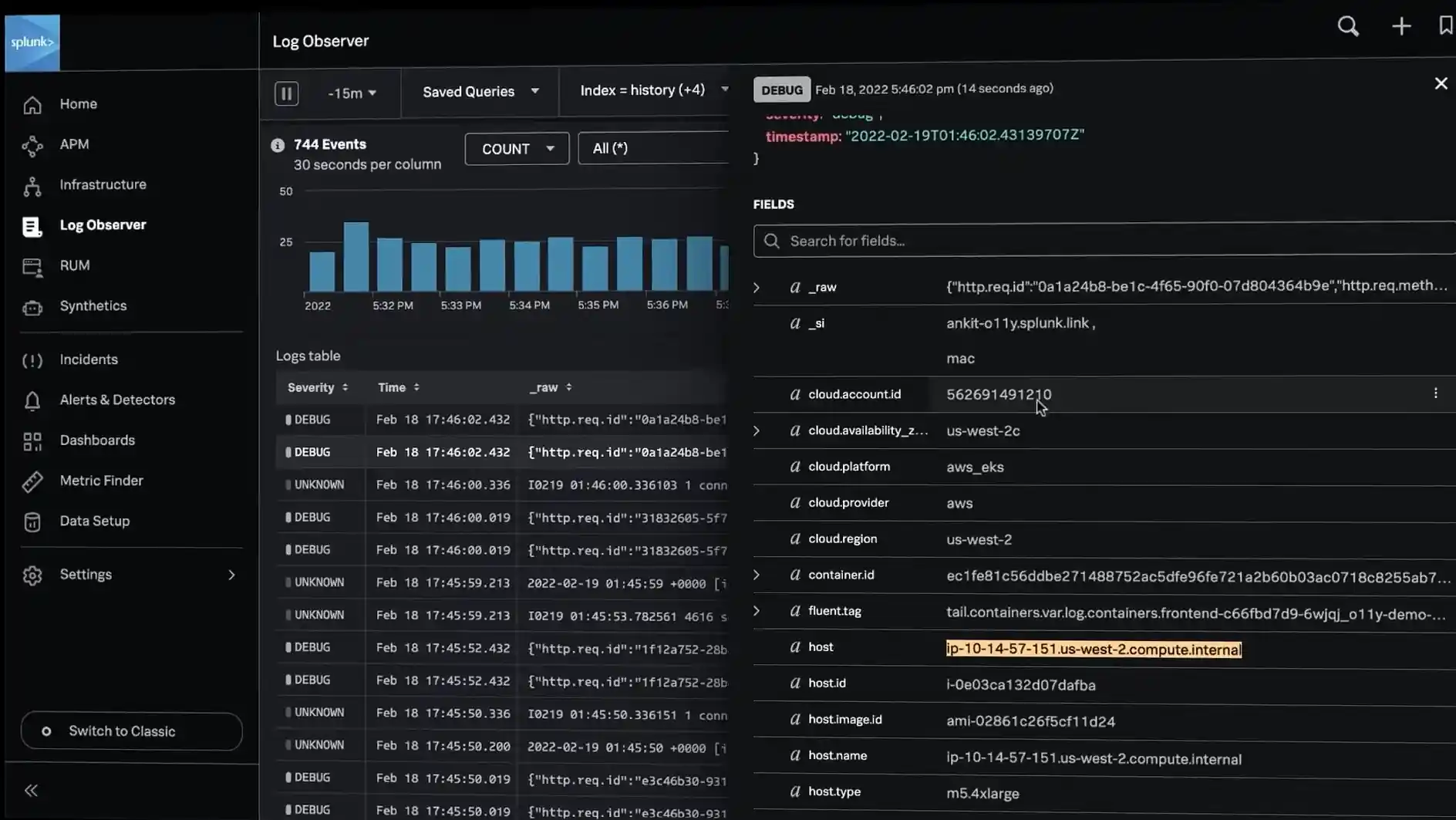
Task: Click the highlighted host value ip-10-14-57-151
Action: (1094, 650)
